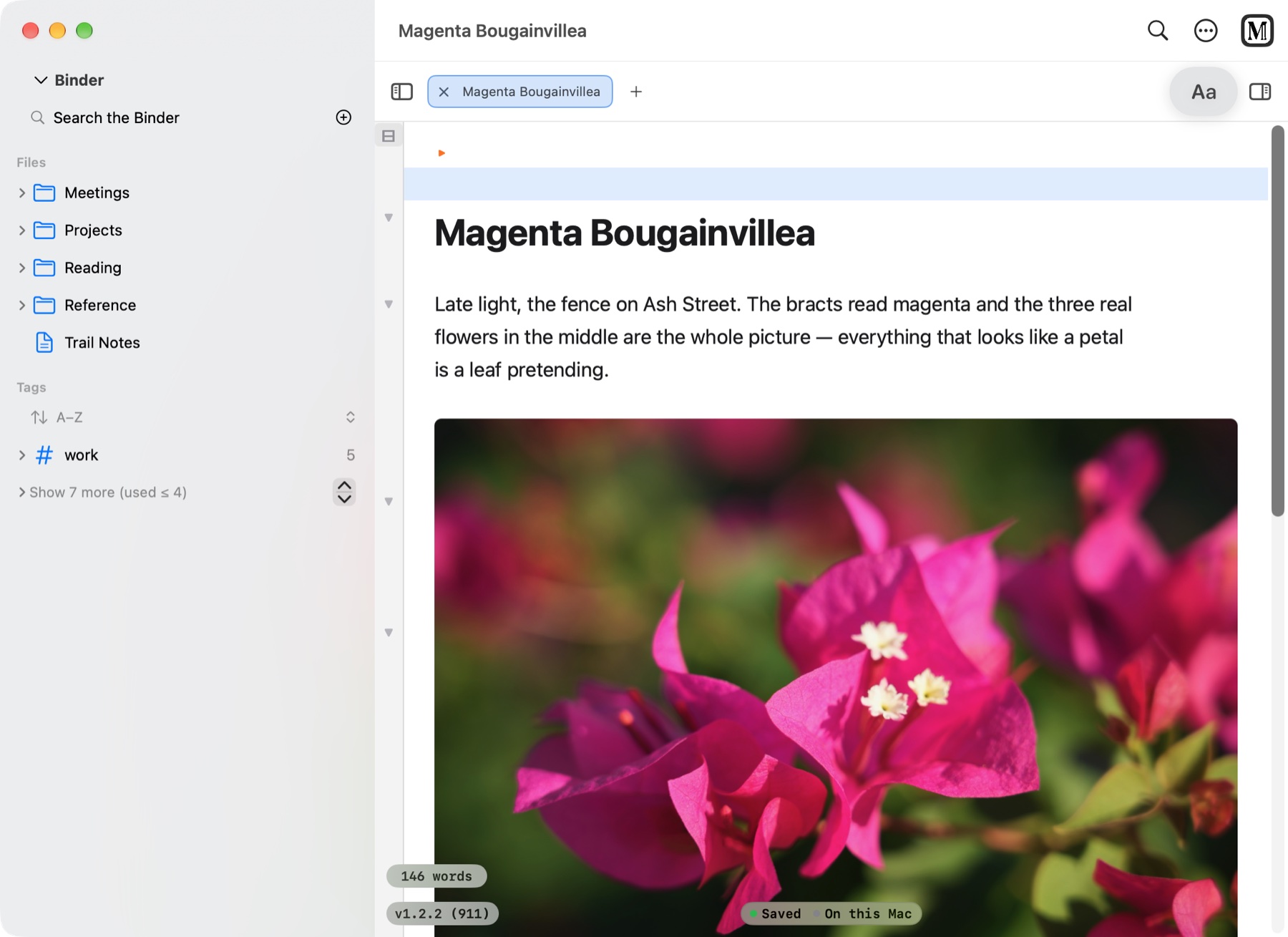Image resolution: width=1288 pixels, height=937 pixels.
Task: Select the Meetings folder icon
Action: [x=44, y=193]
